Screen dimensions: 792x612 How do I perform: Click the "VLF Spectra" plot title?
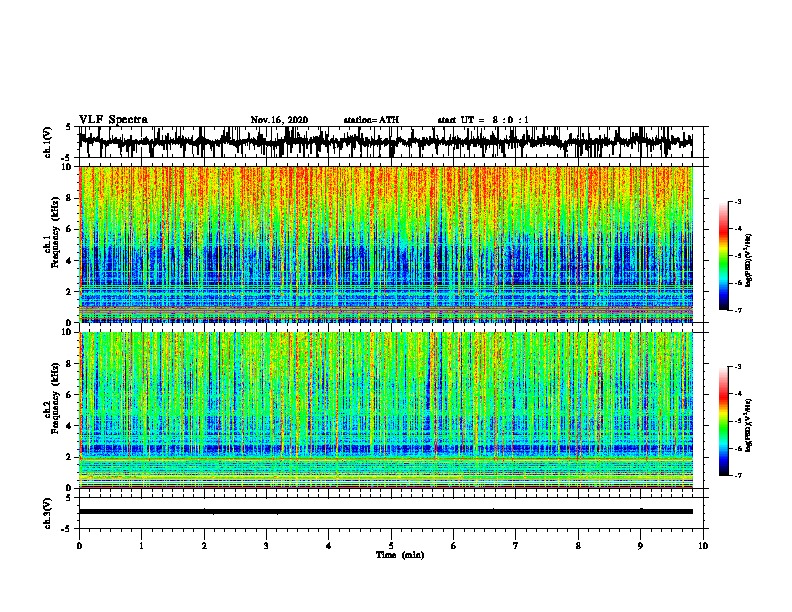coord(113,120)
